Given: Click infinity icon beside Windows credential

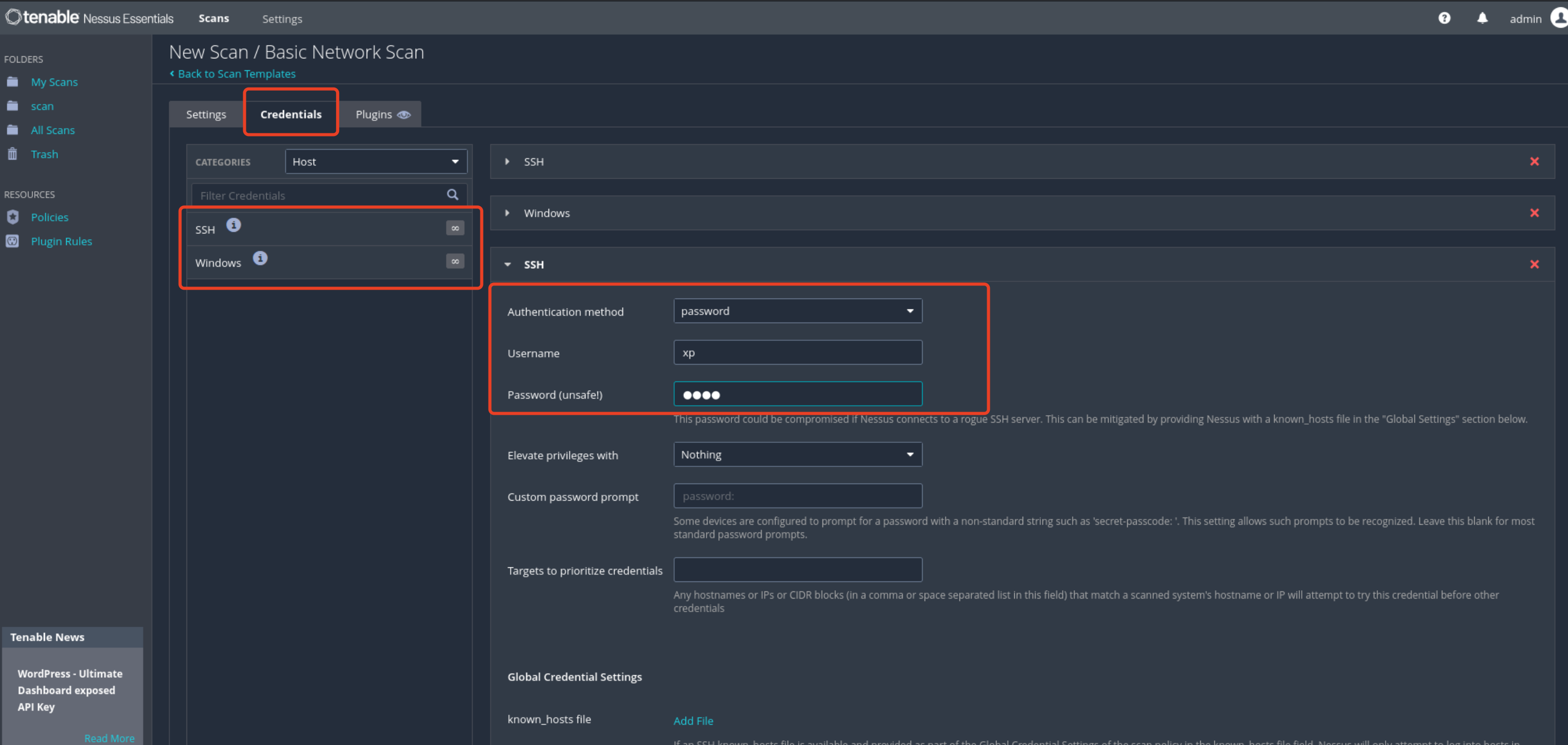Looking at the screenshot, I should 455,262.
